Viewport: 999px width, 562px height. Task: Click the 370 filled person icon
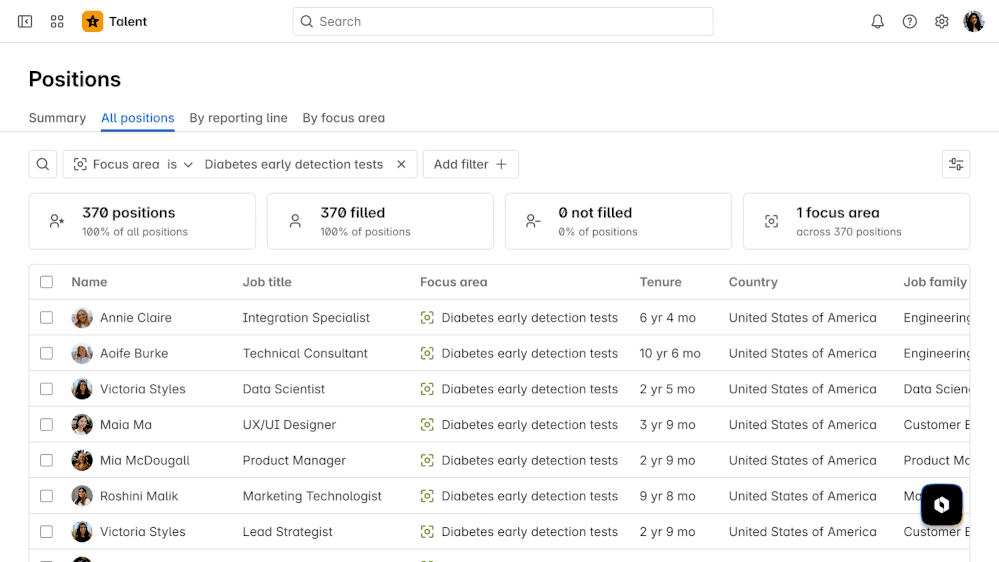click(x=295, y=221)
